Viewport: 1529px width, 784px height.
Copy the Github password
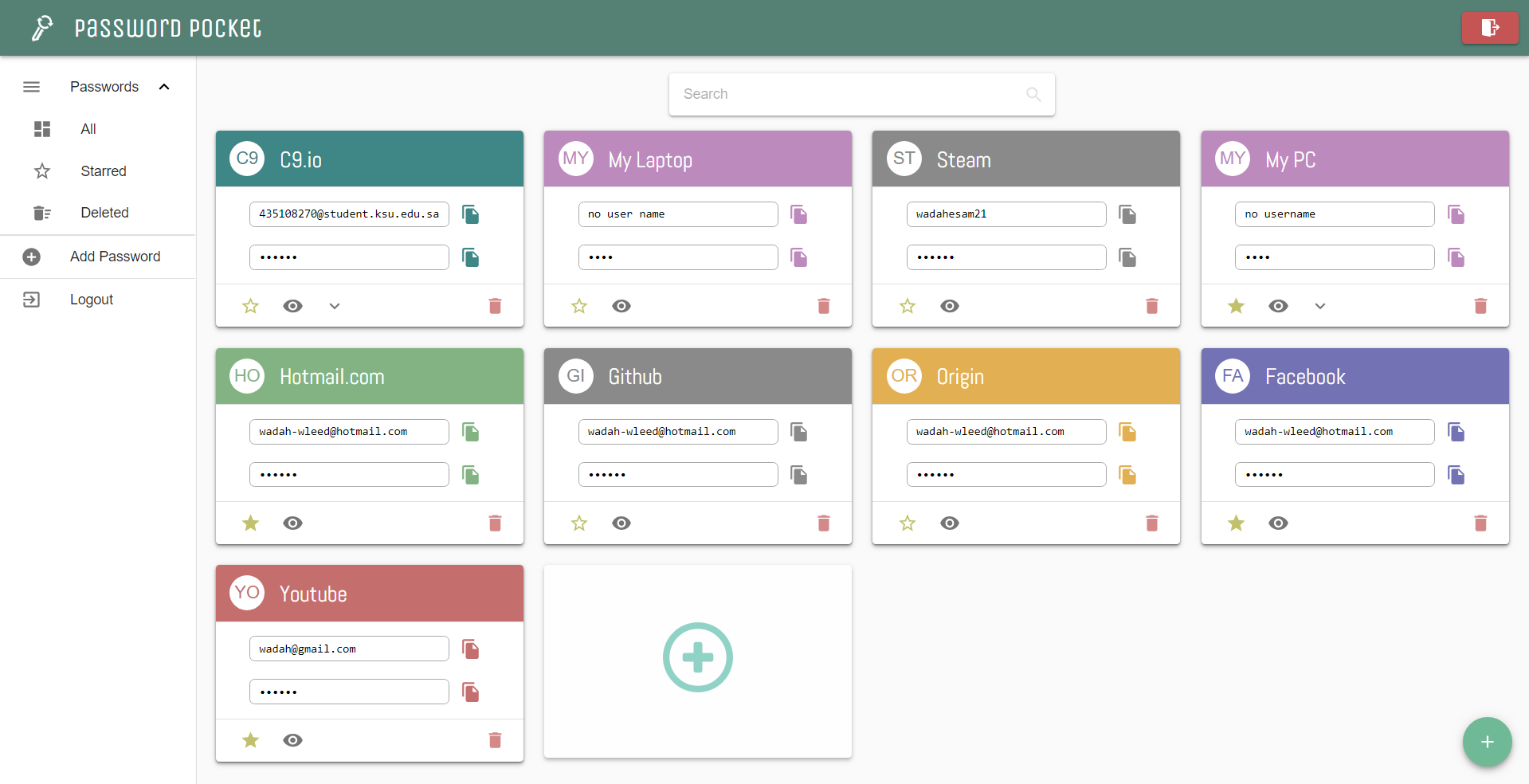click(799, 475)
